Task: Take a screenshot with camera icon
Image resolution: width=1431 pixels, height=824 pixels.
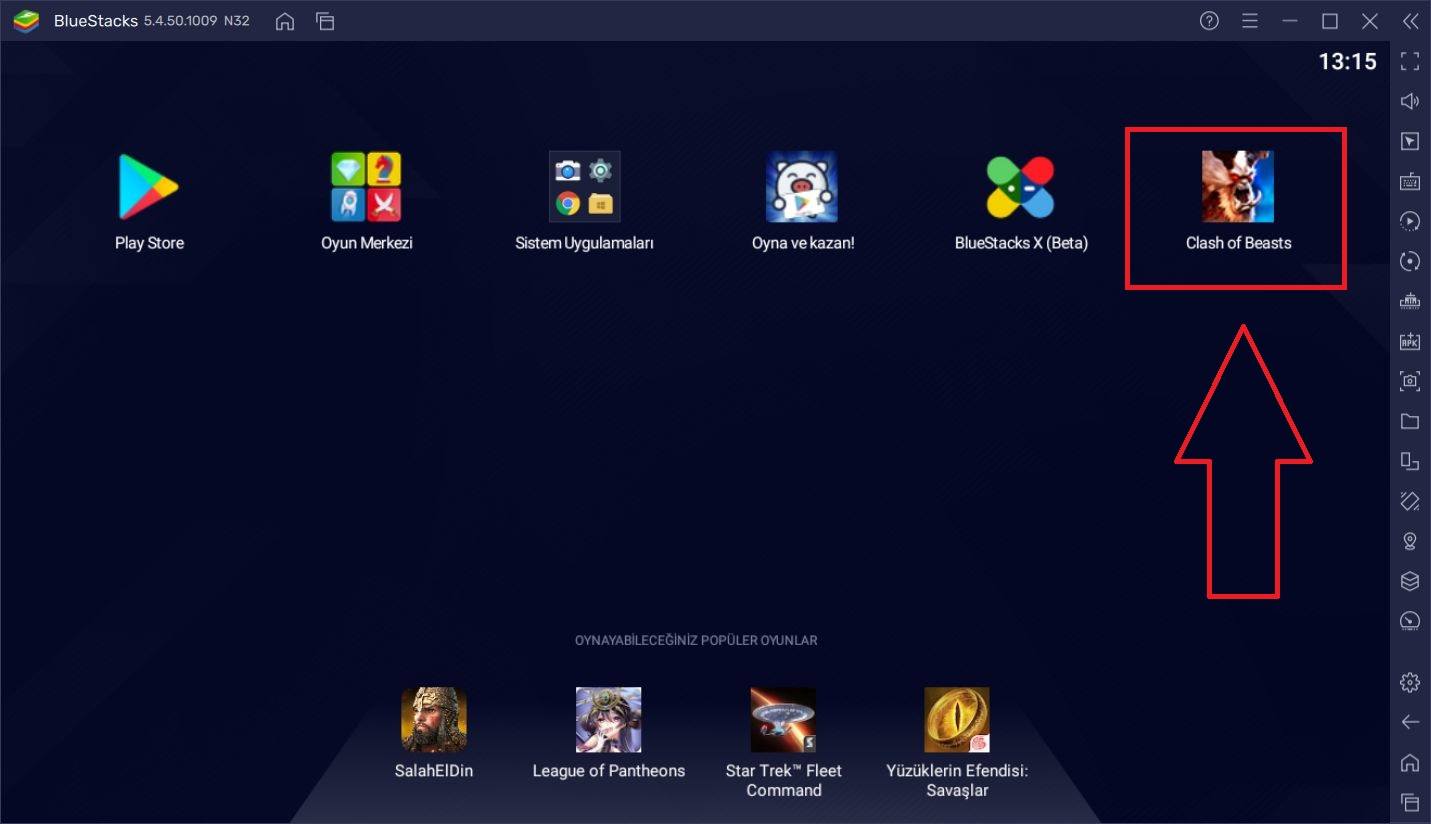Action: [x=1410, y=381]
